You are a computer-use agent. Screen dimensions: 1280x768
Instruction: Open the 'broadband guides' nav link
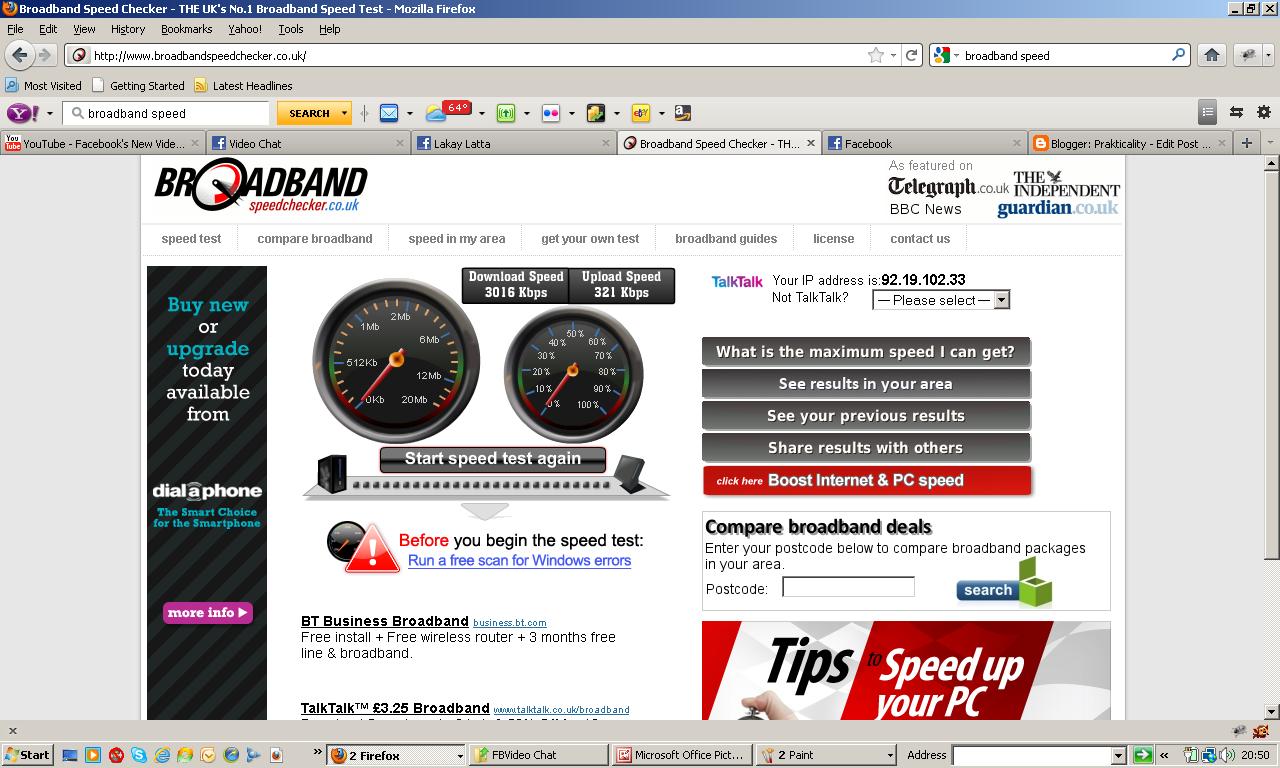pyautogui.click(x=726, y=239)
